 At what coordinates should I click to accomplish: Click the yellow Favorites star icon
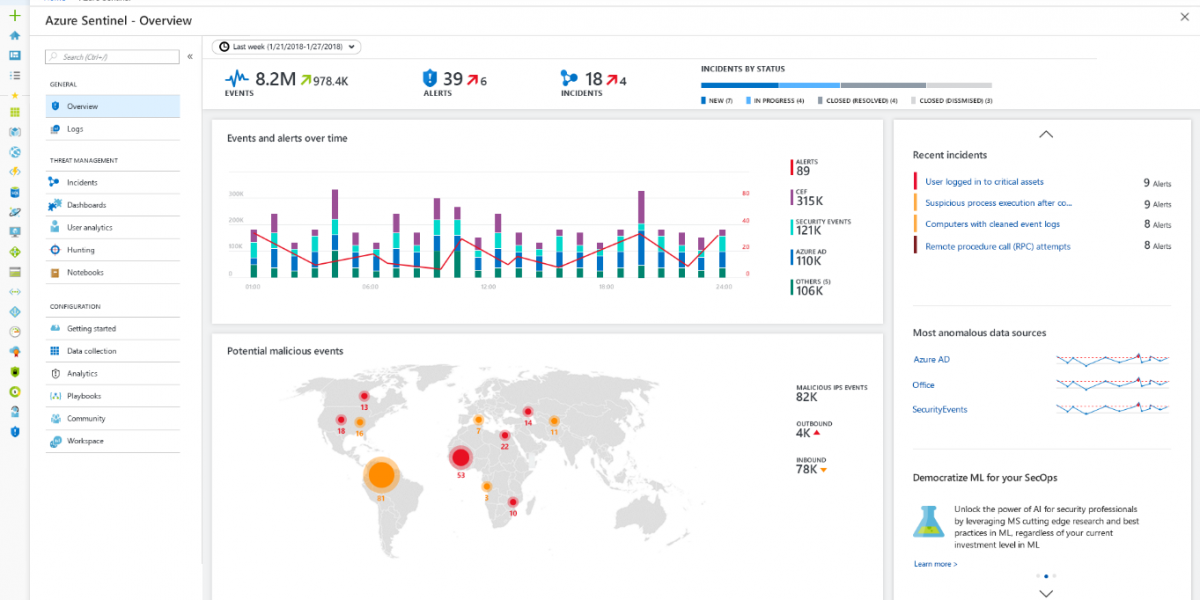click(x=14, y=95)
